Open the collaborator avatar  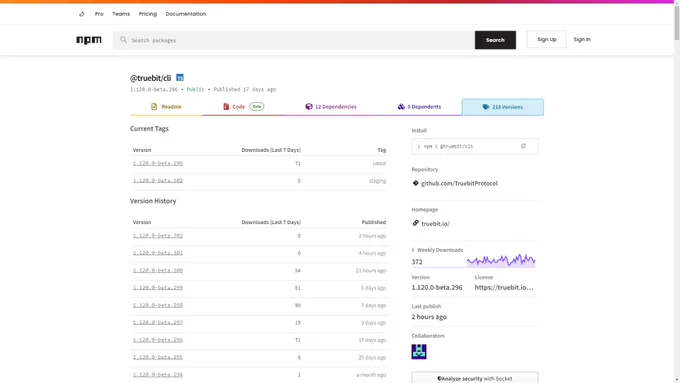coord(419,351)
